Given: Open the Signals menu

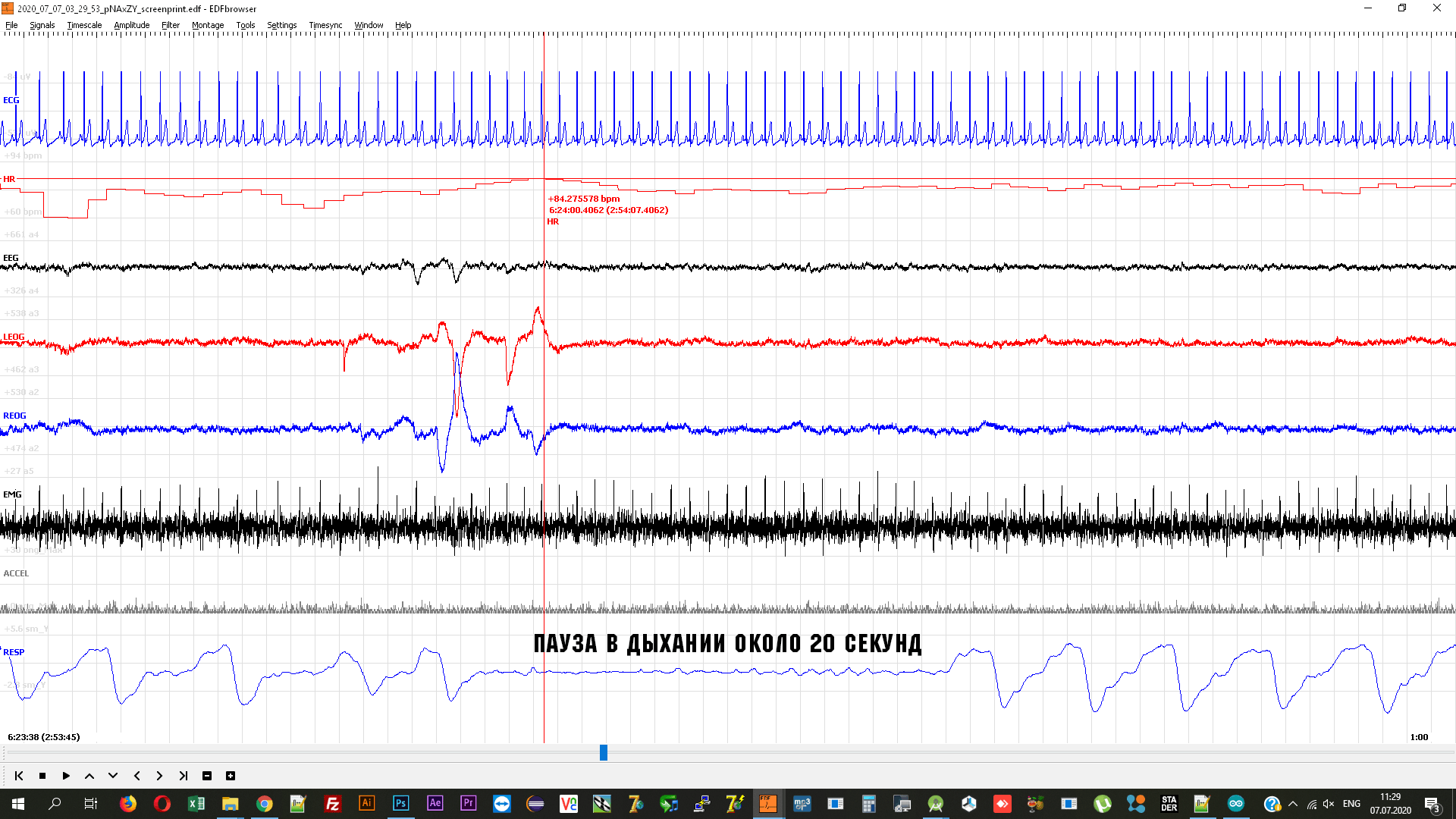Looking at the screenshot, I should (42, 25).
